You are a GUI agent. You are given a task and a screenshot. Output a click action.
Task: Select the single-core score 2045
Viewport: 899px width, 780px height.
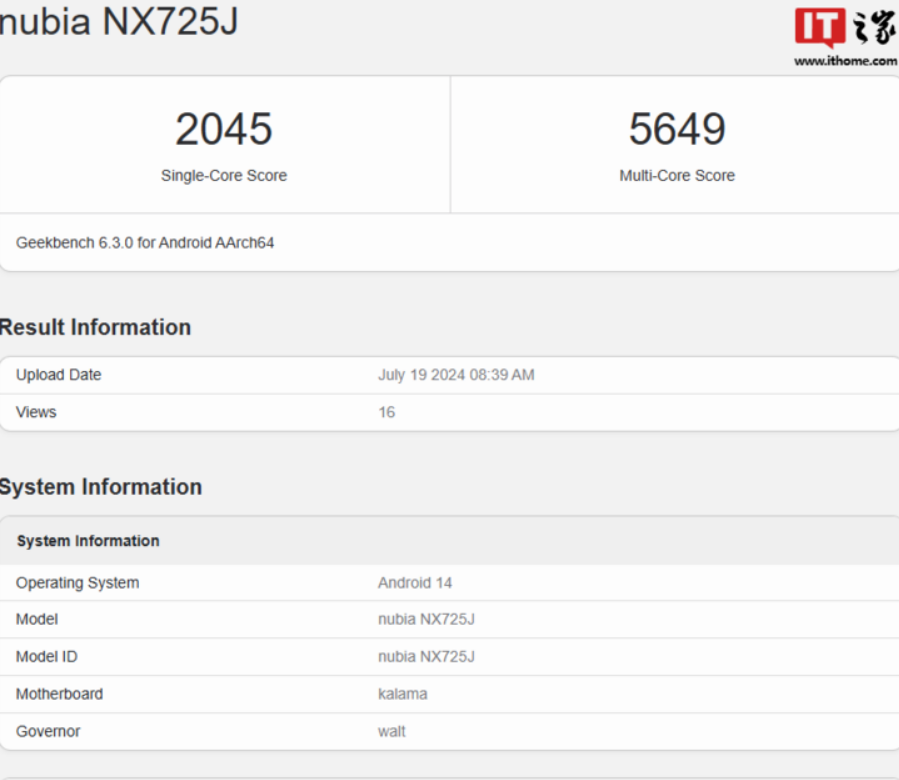click(x=224, y=129)
